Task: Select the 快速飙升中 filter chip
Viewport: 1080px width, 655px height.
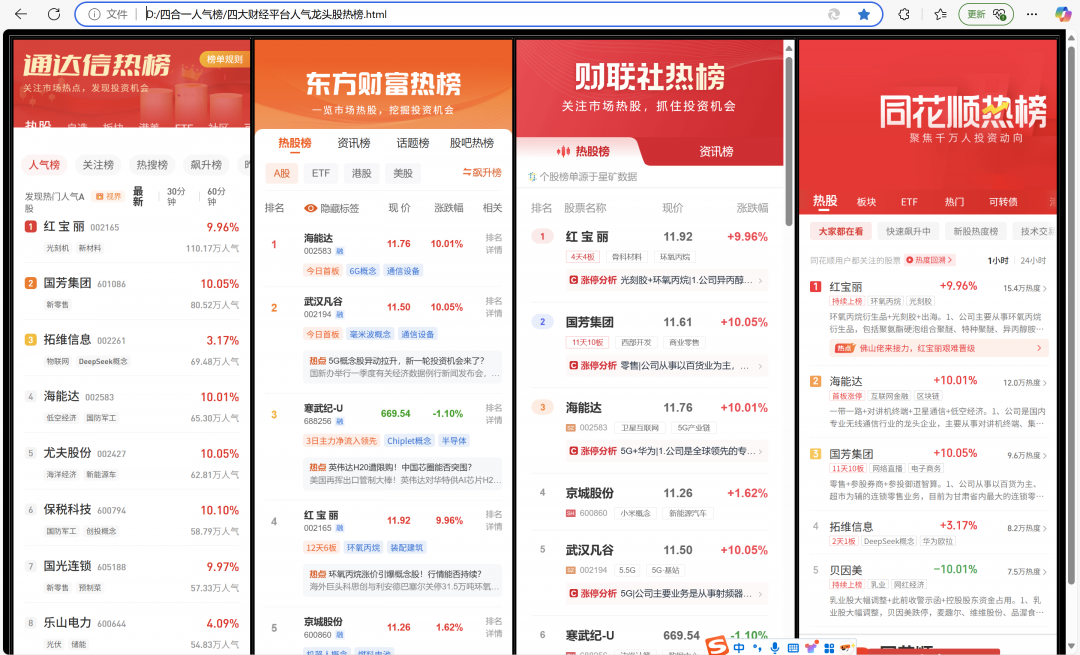Action: click(908, 231)
